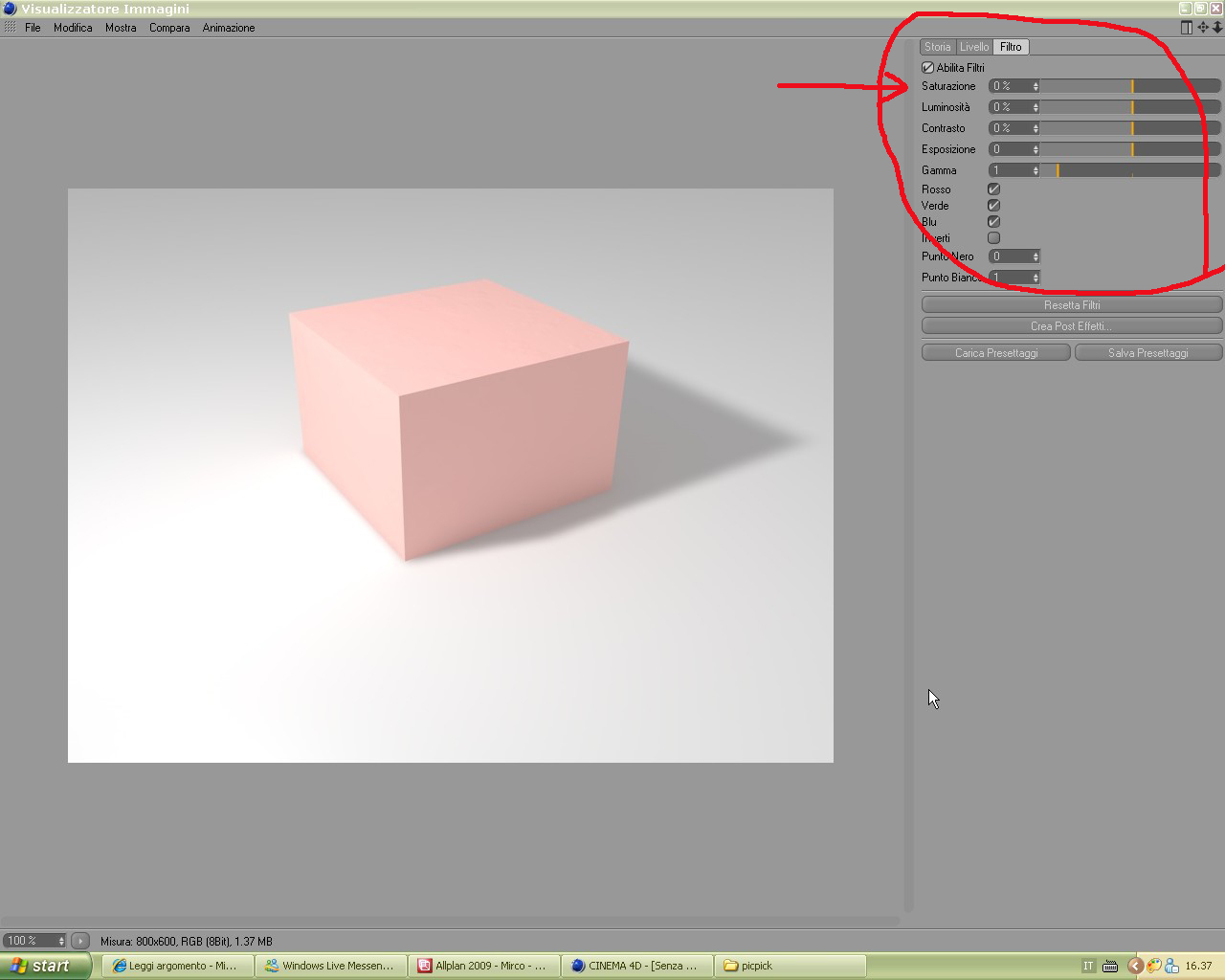The image size is (1225, 980).
Task: Click the Salva Presettaggi button
Action: click(1148, 353)
